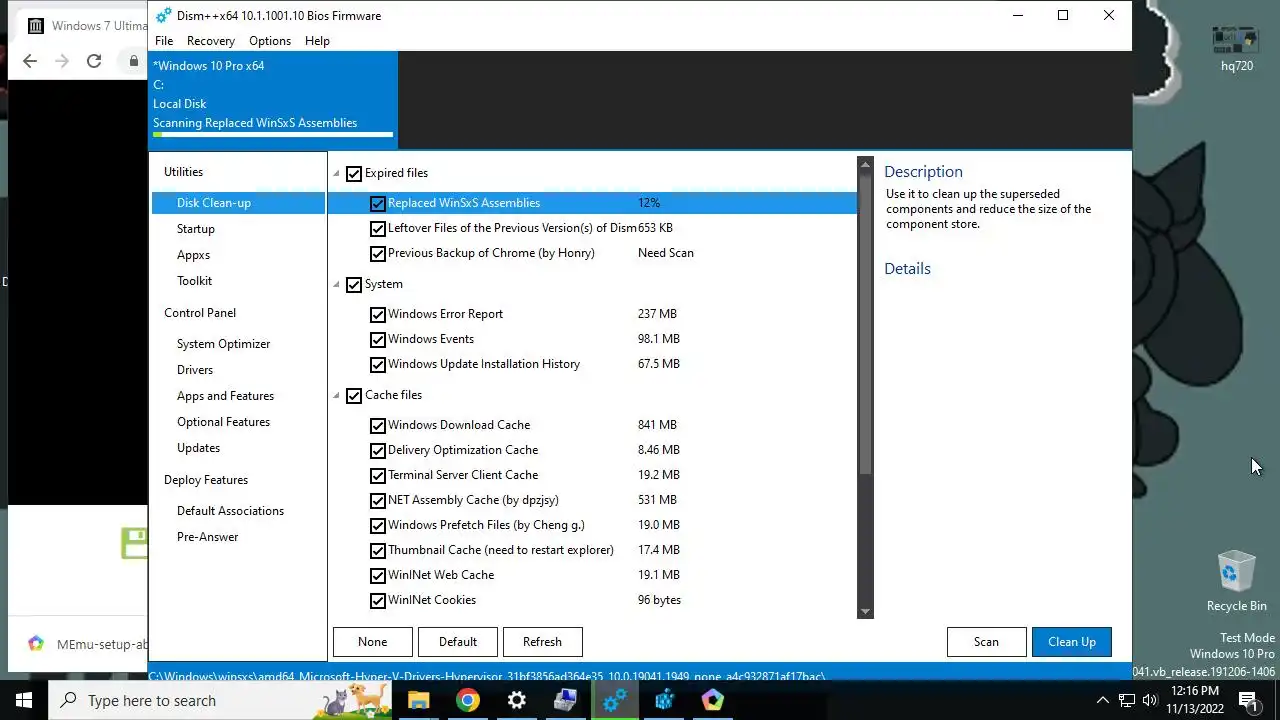Open File Explorer from the taskbar

[418, 700]
